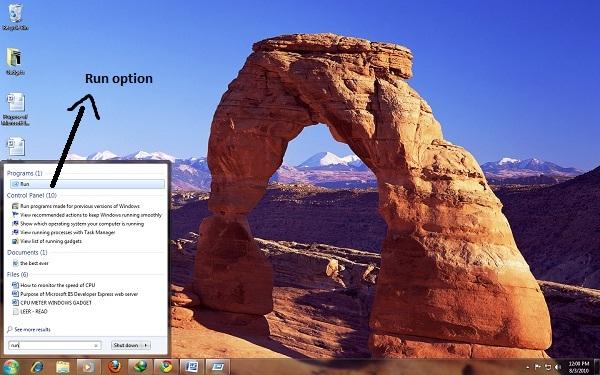Click the icon beside 'LEER - READ'
This screenshot has width=600, height=375.
pos(16,311)
